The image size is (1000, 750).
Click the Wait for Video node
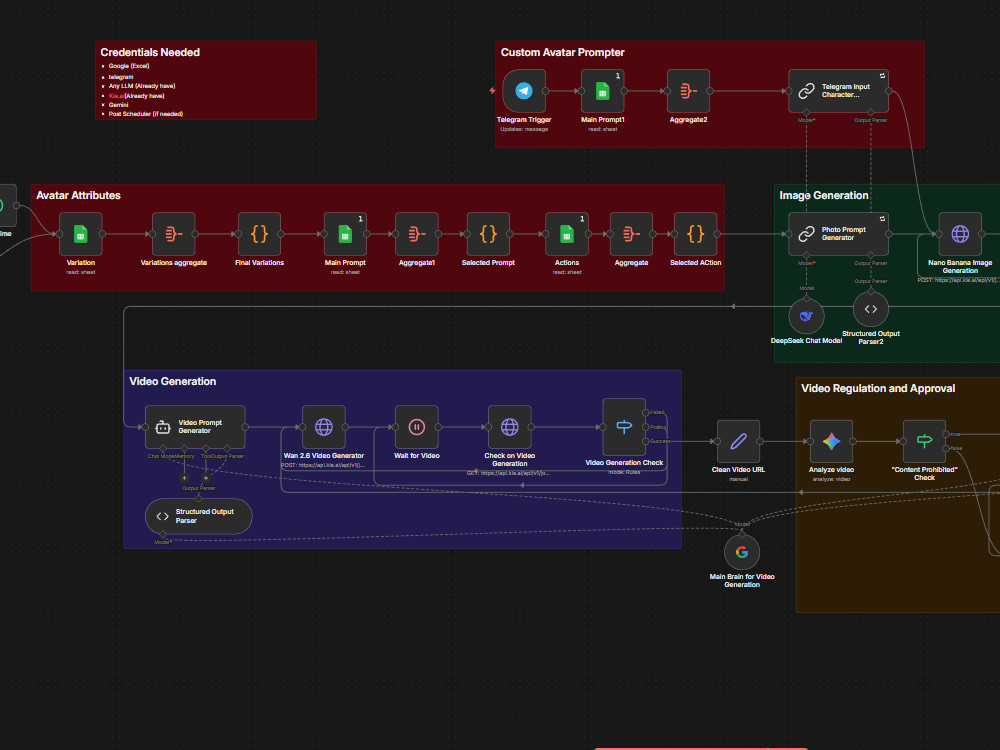point(416,427)
